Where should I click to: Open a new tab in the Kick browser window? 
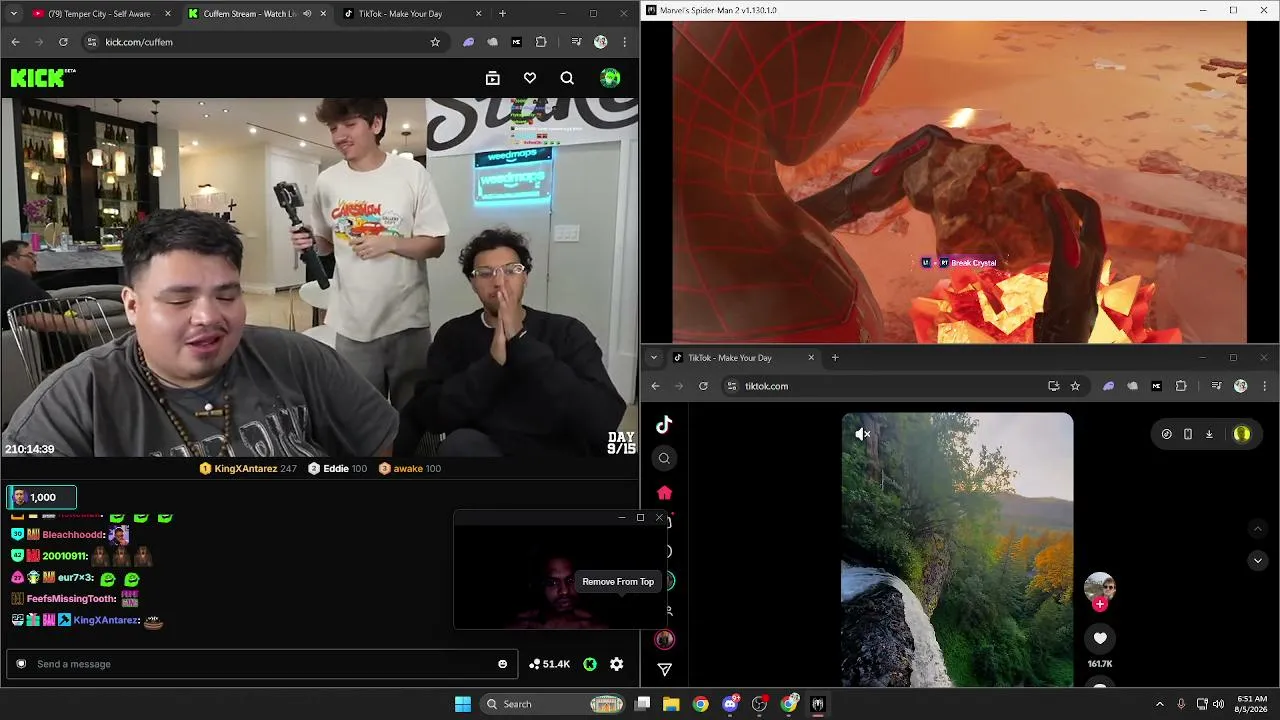coord(502,14)
